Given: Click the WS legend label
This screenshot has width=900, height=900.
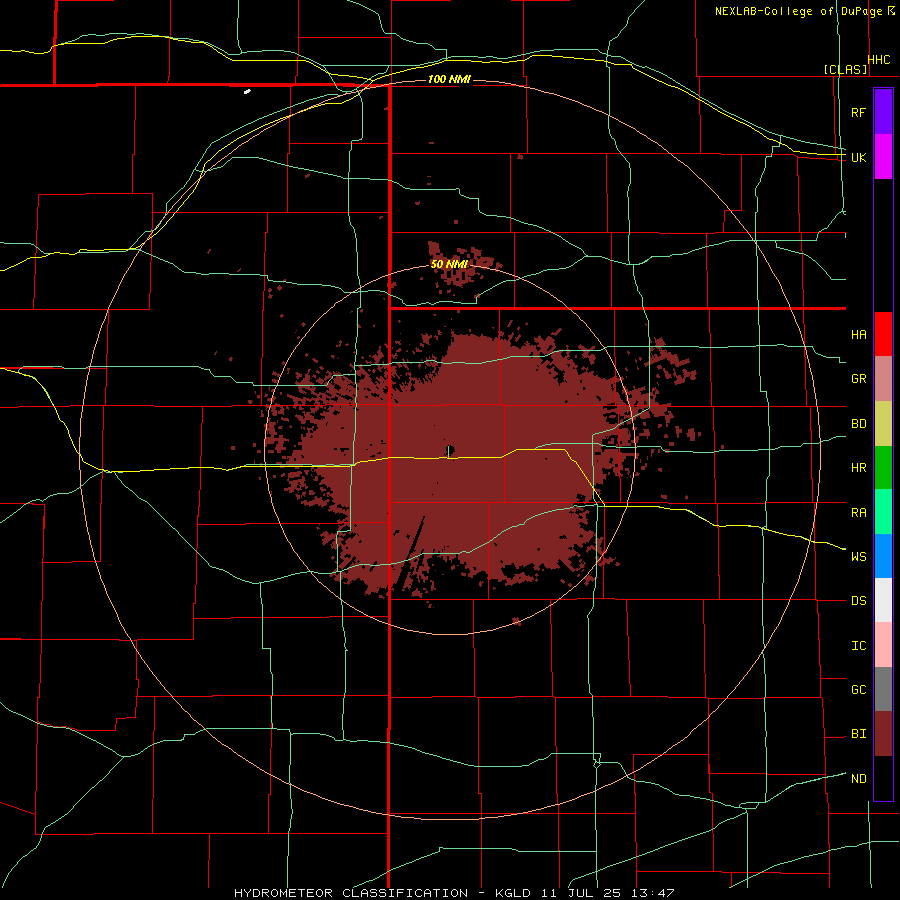Looking at the screenshot, I should (x=858, y=557).
